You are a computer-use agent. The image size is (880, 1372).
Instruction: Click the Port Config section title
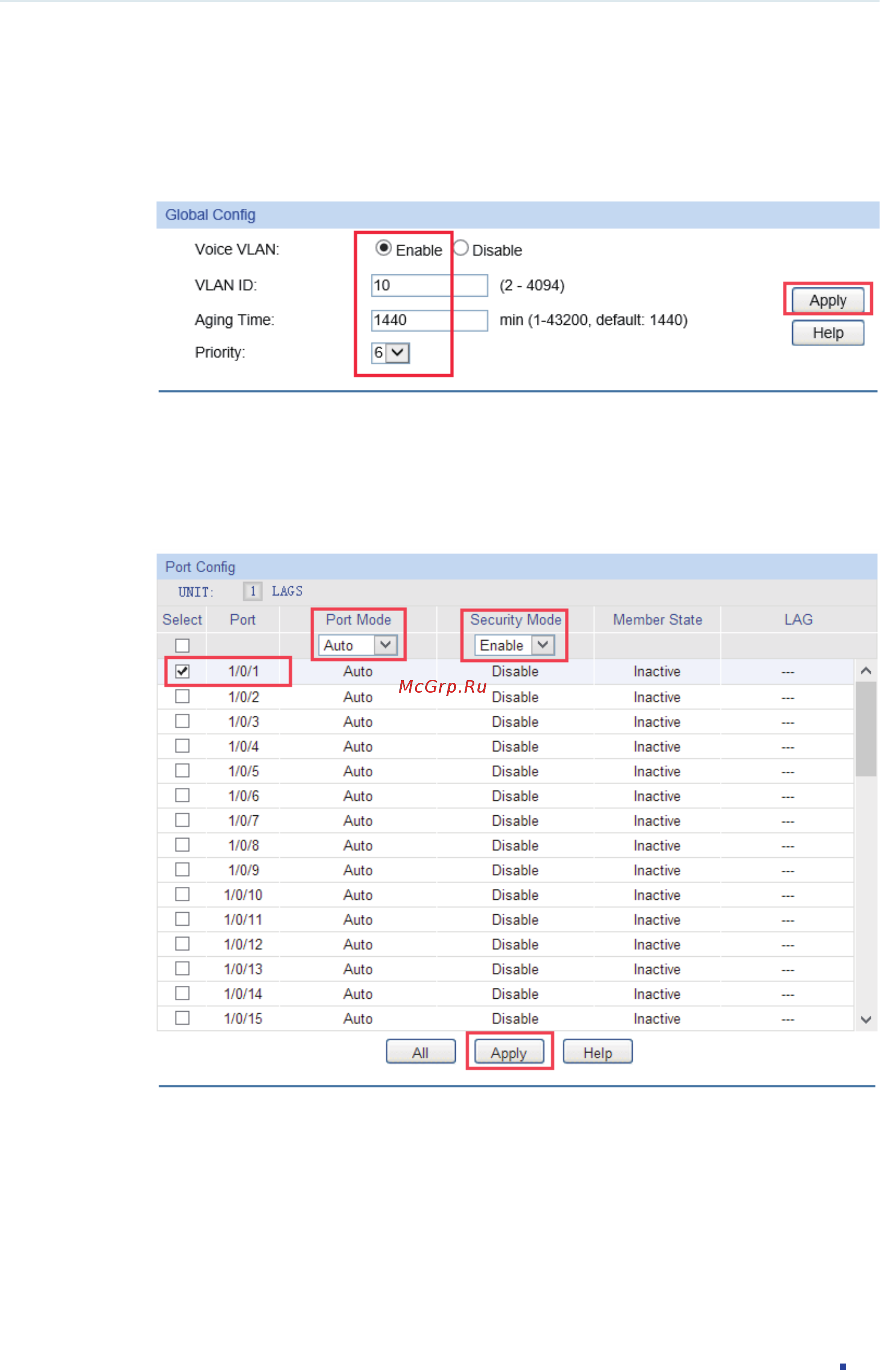(x=200, y=567)
